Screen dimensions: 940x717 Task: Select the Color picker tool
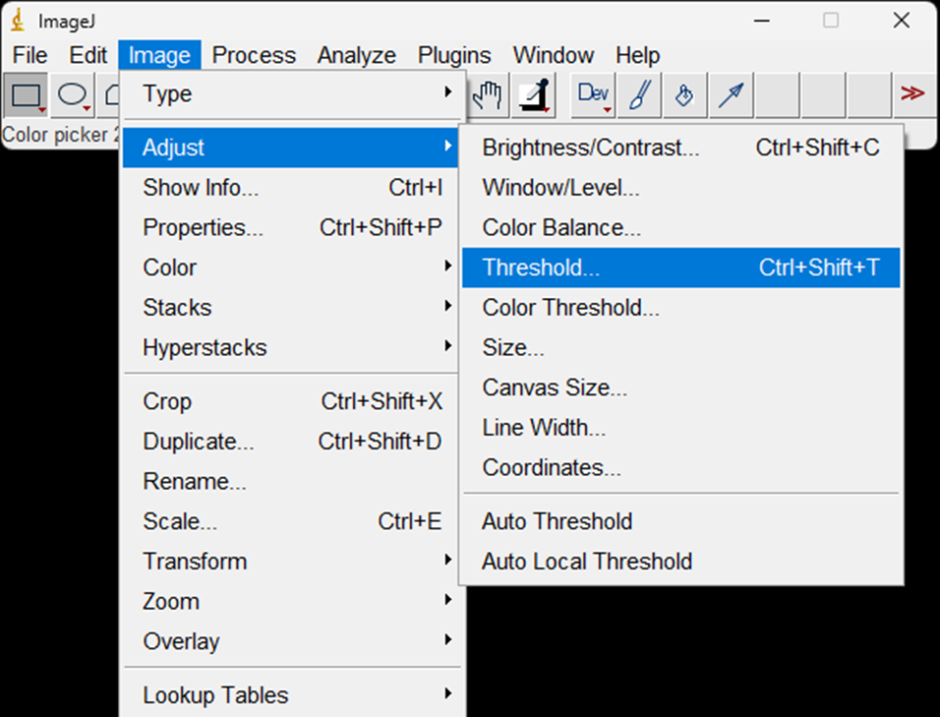click(x=535, y=95)
